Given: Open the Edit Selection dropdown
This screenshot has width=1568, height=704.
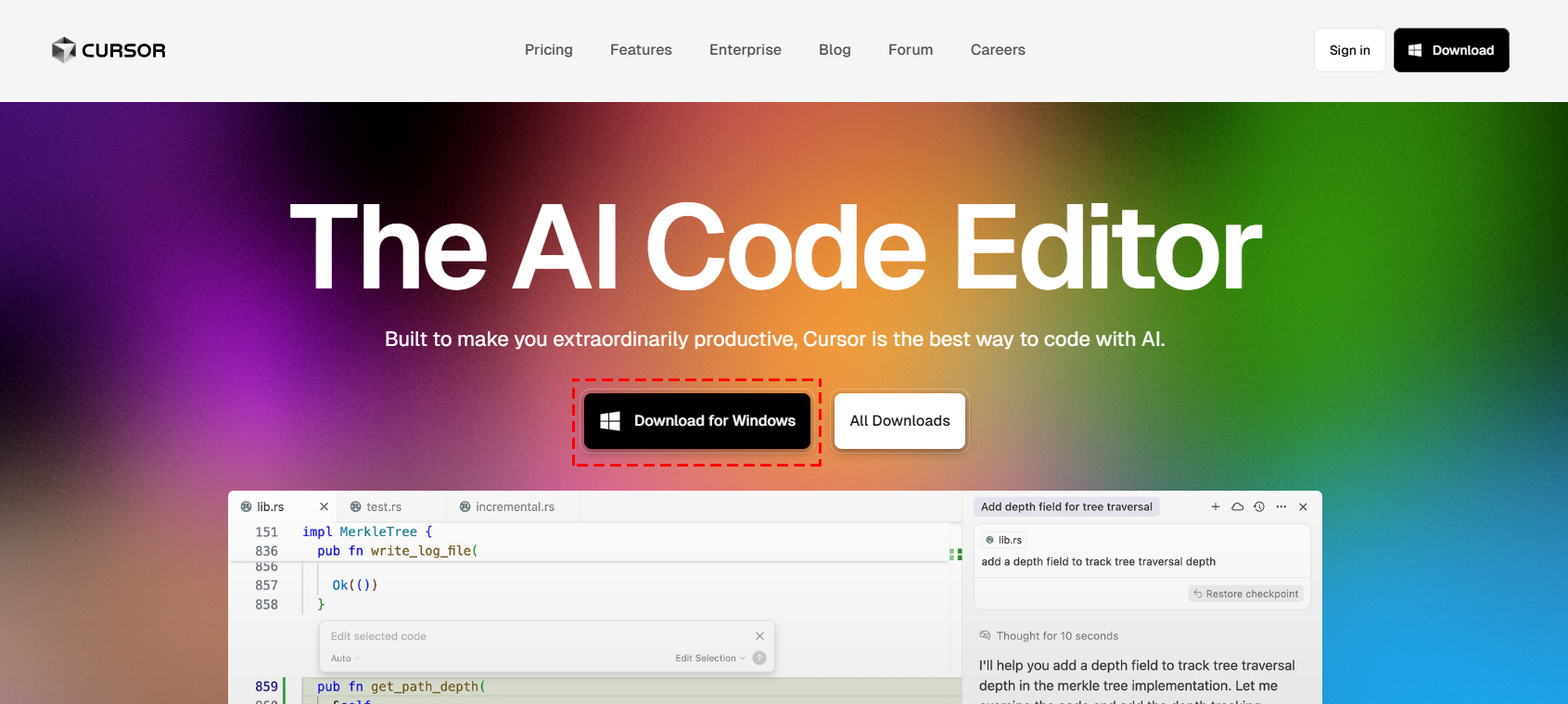Looking at the screenshot, I should pyautogui.click(x=710, y=659).
